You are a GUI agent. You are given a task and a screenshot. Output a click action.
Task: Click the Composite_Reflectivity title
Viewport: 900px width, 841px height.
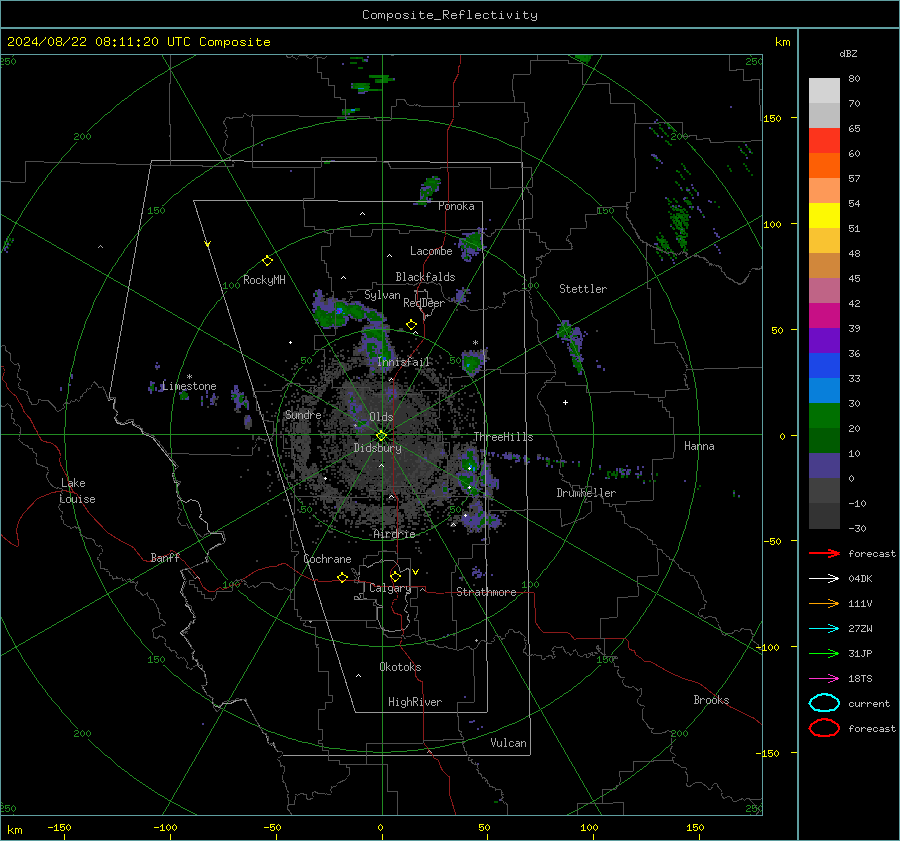pyautogui.click(x=450, y=15)
